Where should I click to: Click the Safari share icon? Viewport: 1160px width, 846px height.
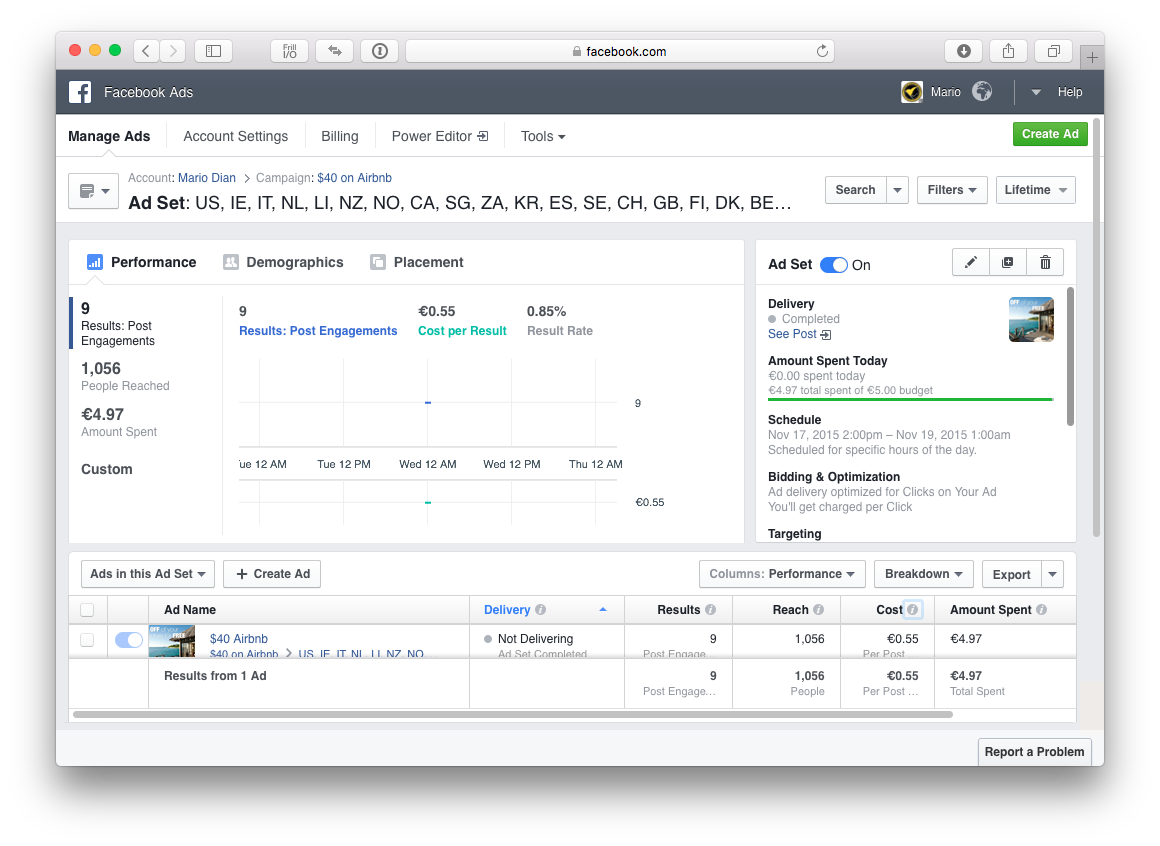coord(1008,51)
